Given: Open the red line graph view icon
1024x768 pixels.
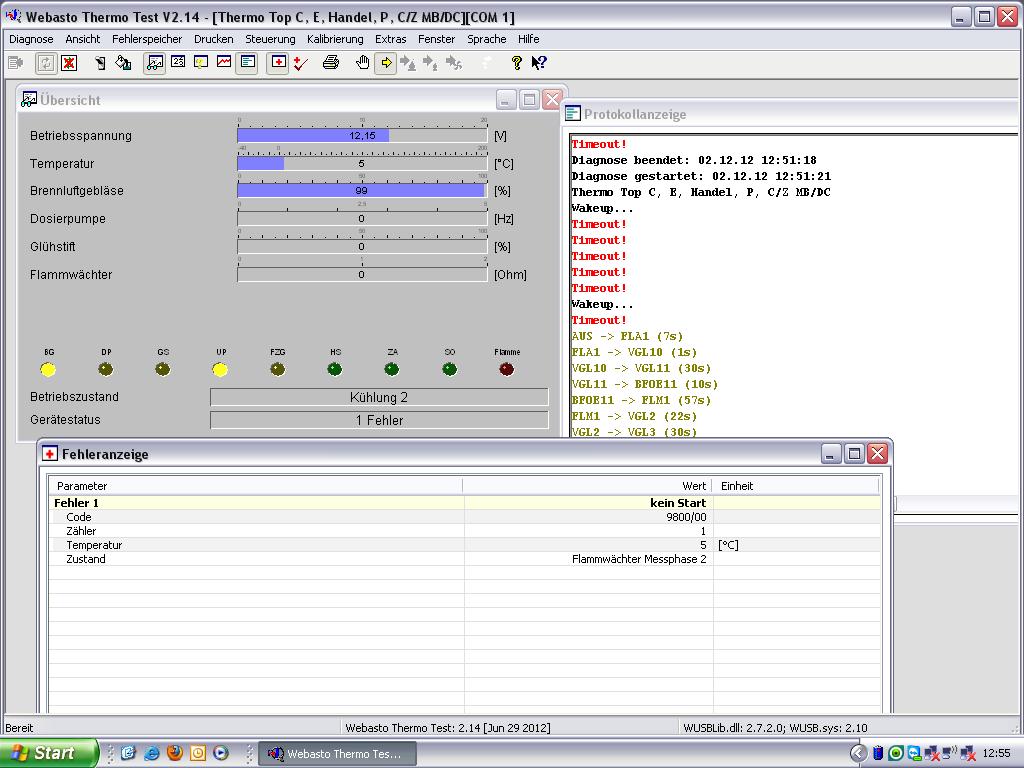Looking at the screenshot, I should (224, 62).
